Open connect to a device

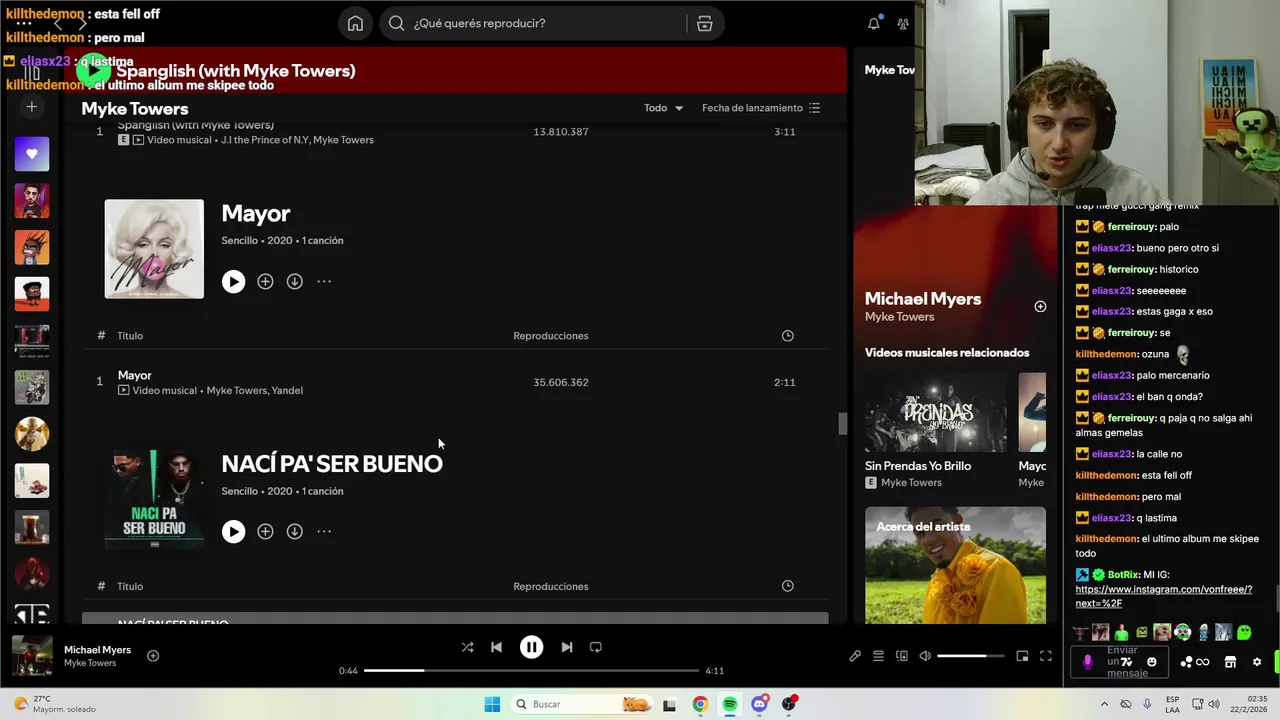(902, 656)
